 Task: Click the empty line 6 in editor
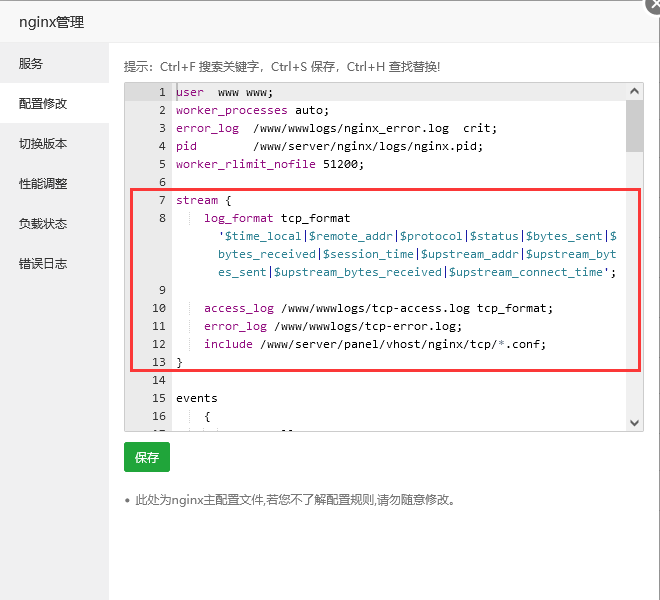398,182
